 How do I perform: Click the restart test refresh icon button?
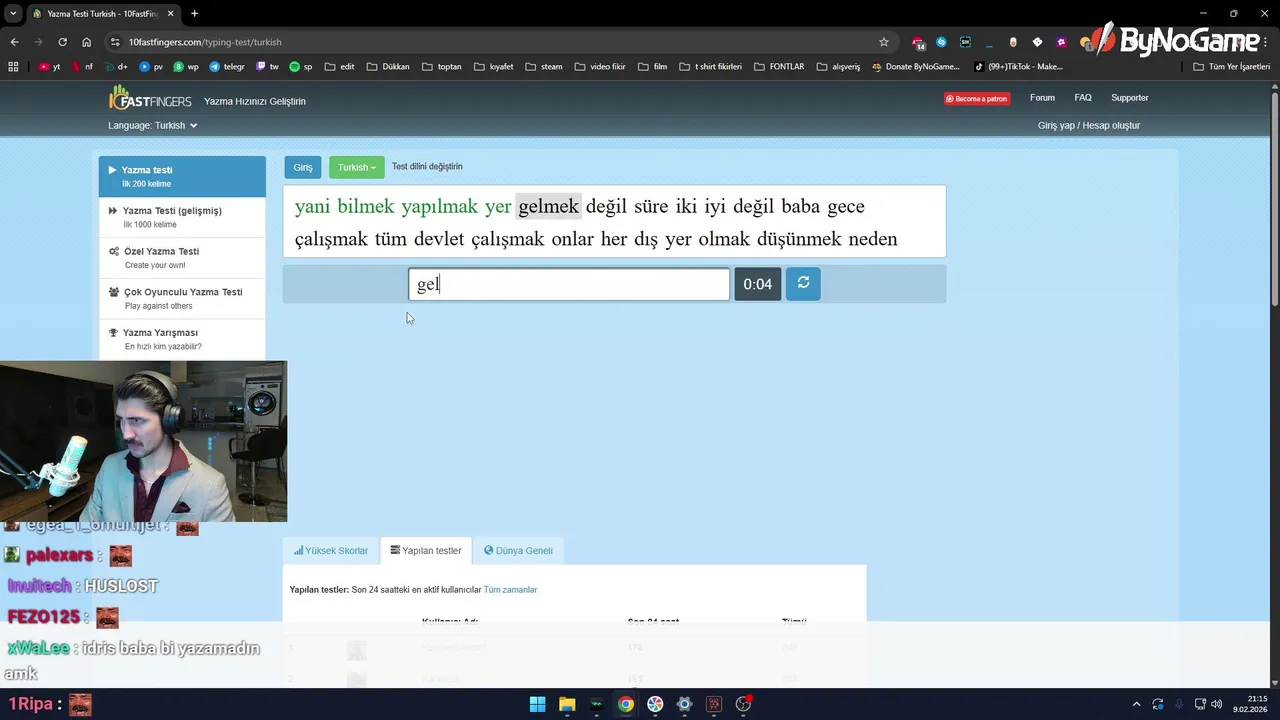pos(803,284)
